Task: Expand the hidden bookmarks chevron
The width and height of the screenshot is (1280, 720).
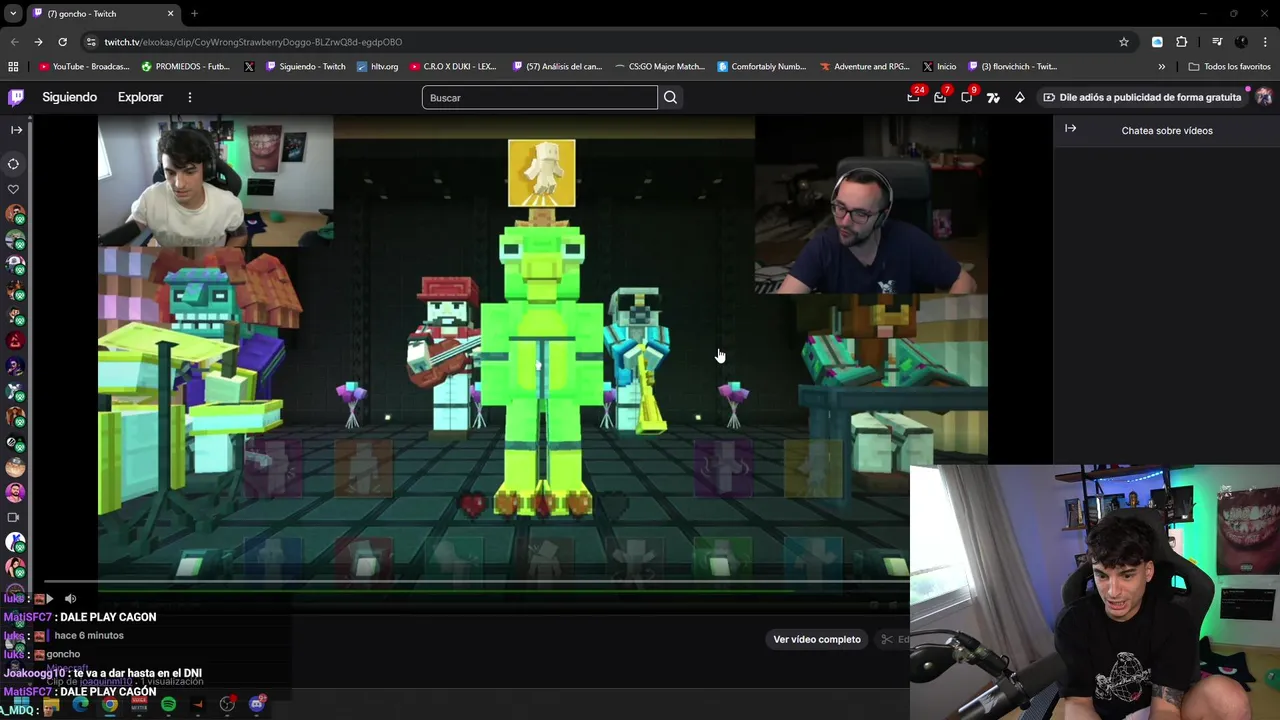Action: [x=1161, y=67]
